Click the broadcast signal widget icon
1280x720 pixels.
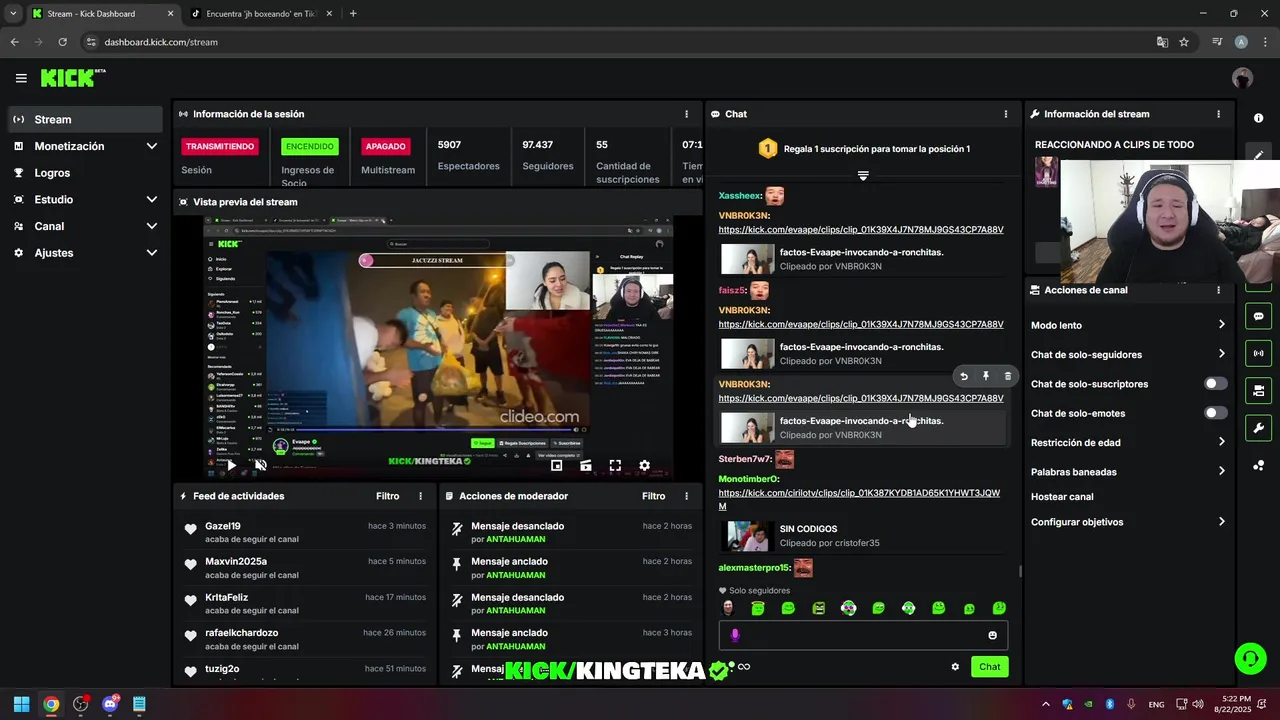click(1258, 353)
